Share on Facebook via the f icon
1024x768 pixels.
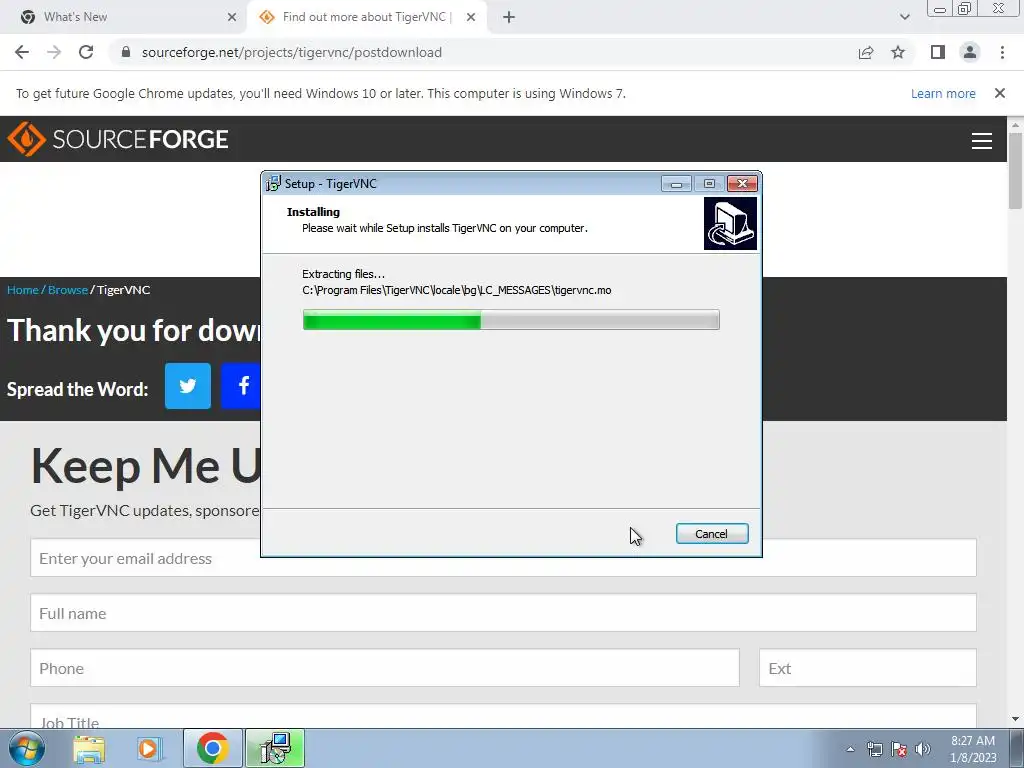pyautogui.click(x=241, y=386)
